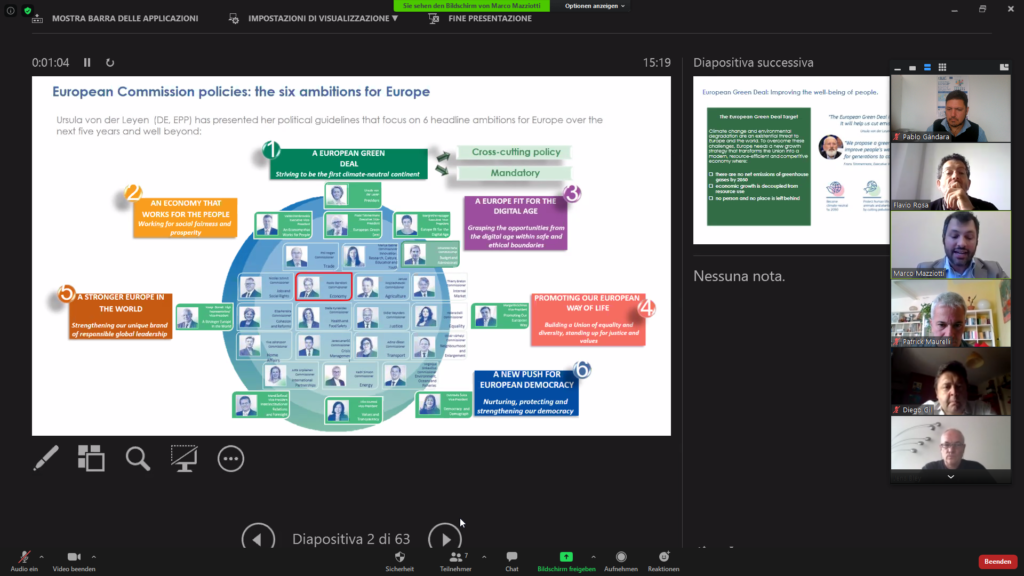Viewport: 1024px width, 576px height.
Task: Pause the presentation timer
Action: click(x=87, y=62)
